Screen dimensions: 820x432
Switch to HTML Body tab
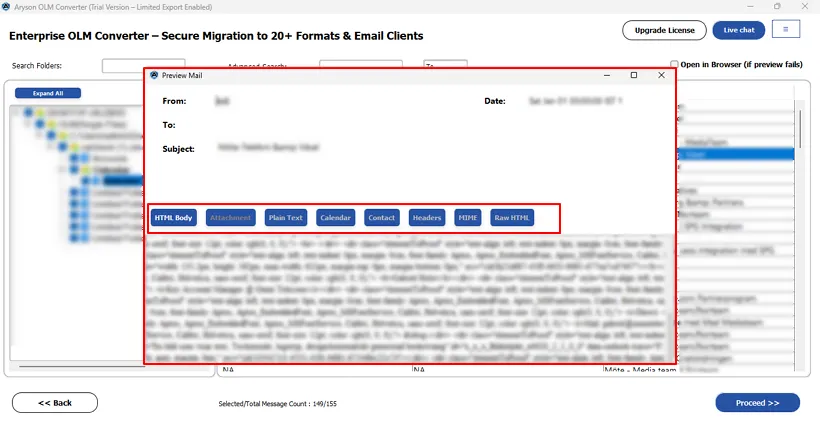(173, 217)
